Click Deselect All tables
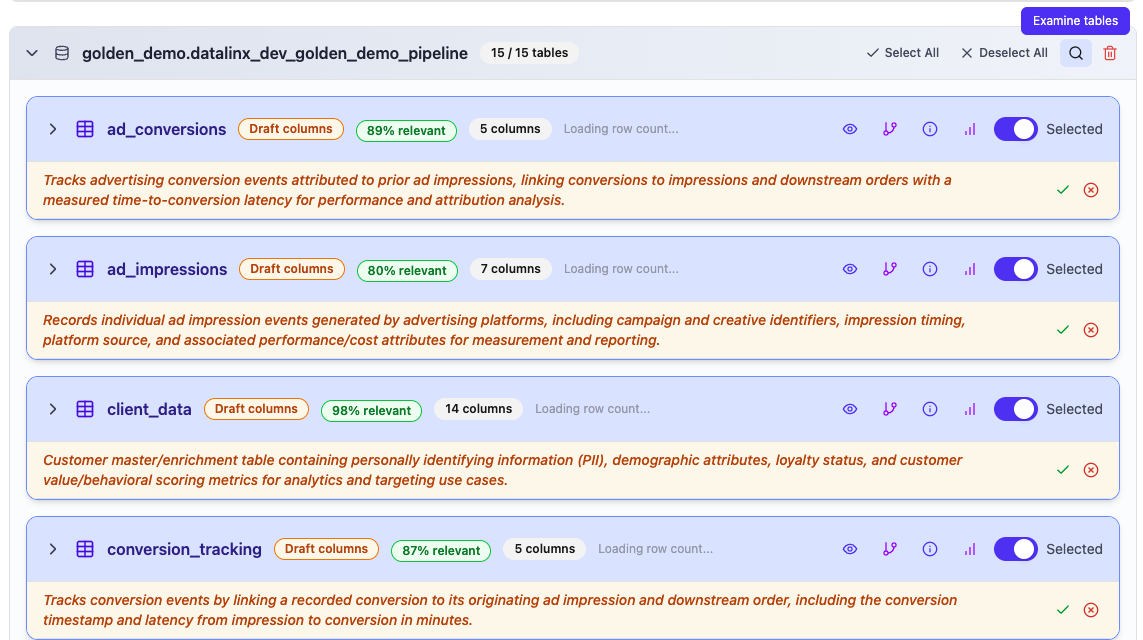Screen dimensions: 1143x640 tap(1004, 53)
